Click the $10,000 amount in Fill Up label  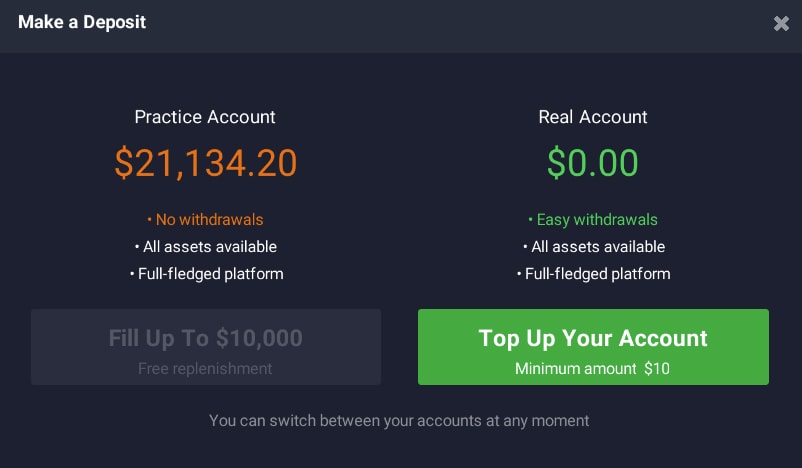(x=260, y=338)
